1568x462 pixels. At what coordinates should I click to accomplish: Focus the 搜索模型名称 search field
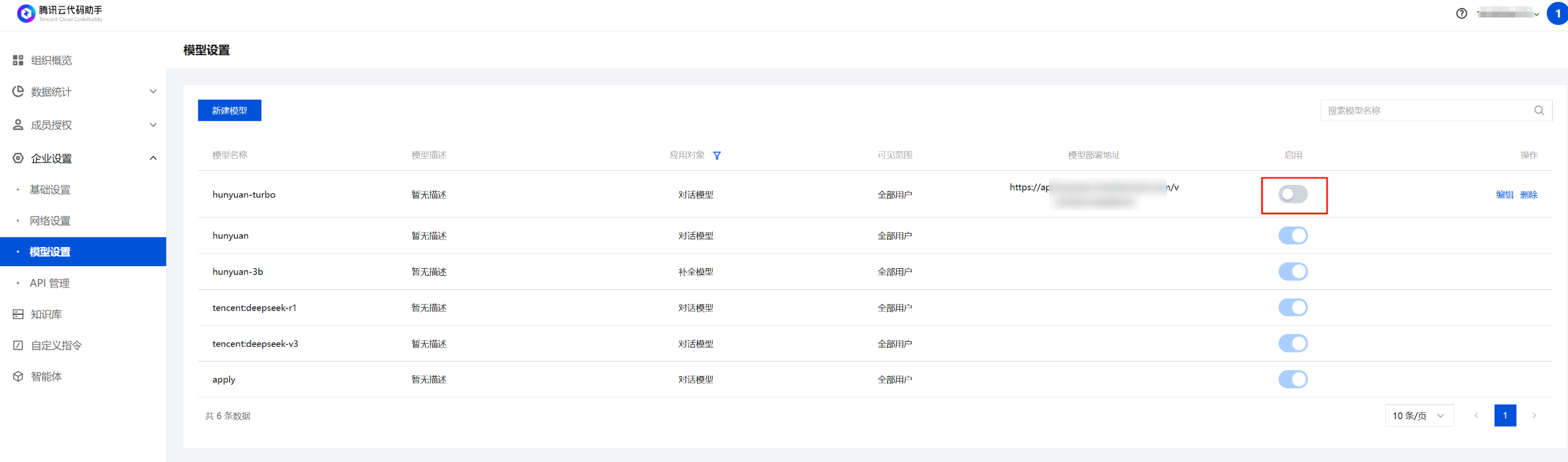tap(1425, 111)
